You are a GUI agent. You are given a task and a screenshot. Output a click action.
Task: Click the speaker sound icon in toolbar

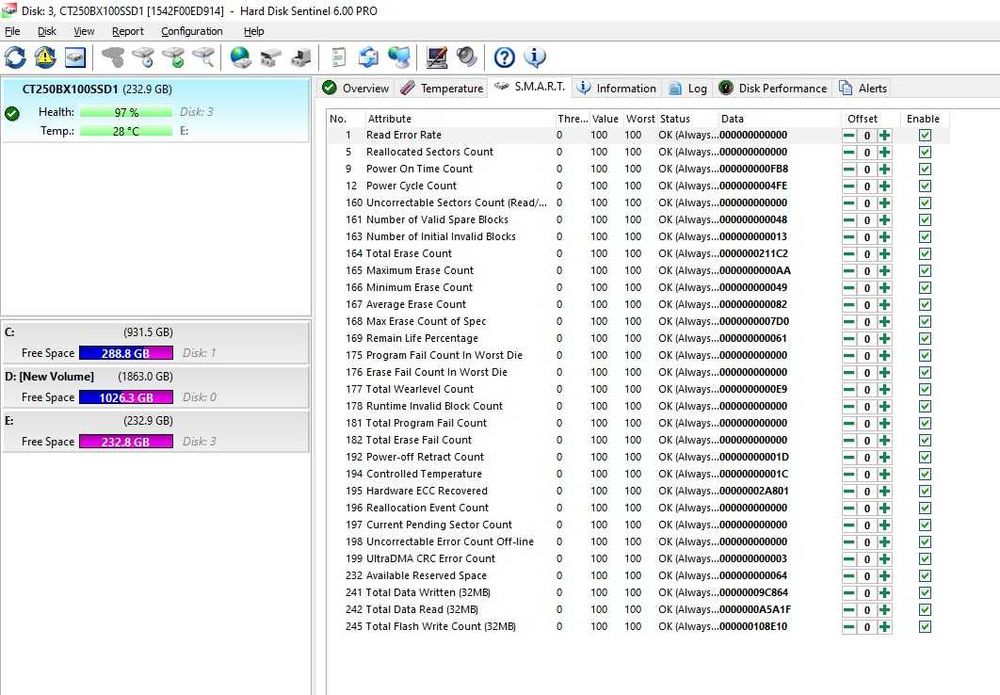click(467, 57)
